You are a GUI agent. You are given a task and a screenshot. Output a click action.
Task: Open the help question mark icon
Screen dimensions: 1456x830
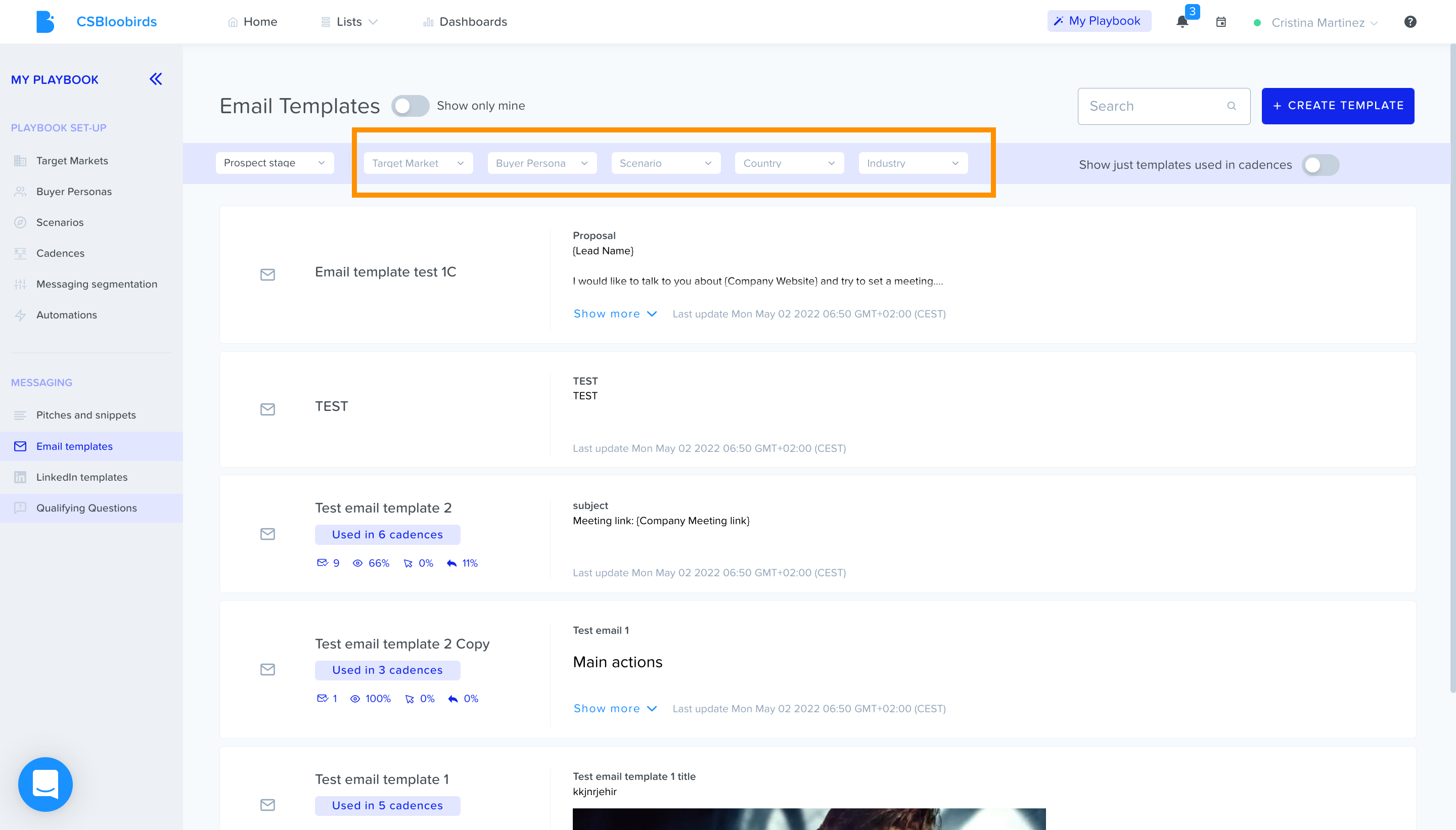coord(1410,22)
